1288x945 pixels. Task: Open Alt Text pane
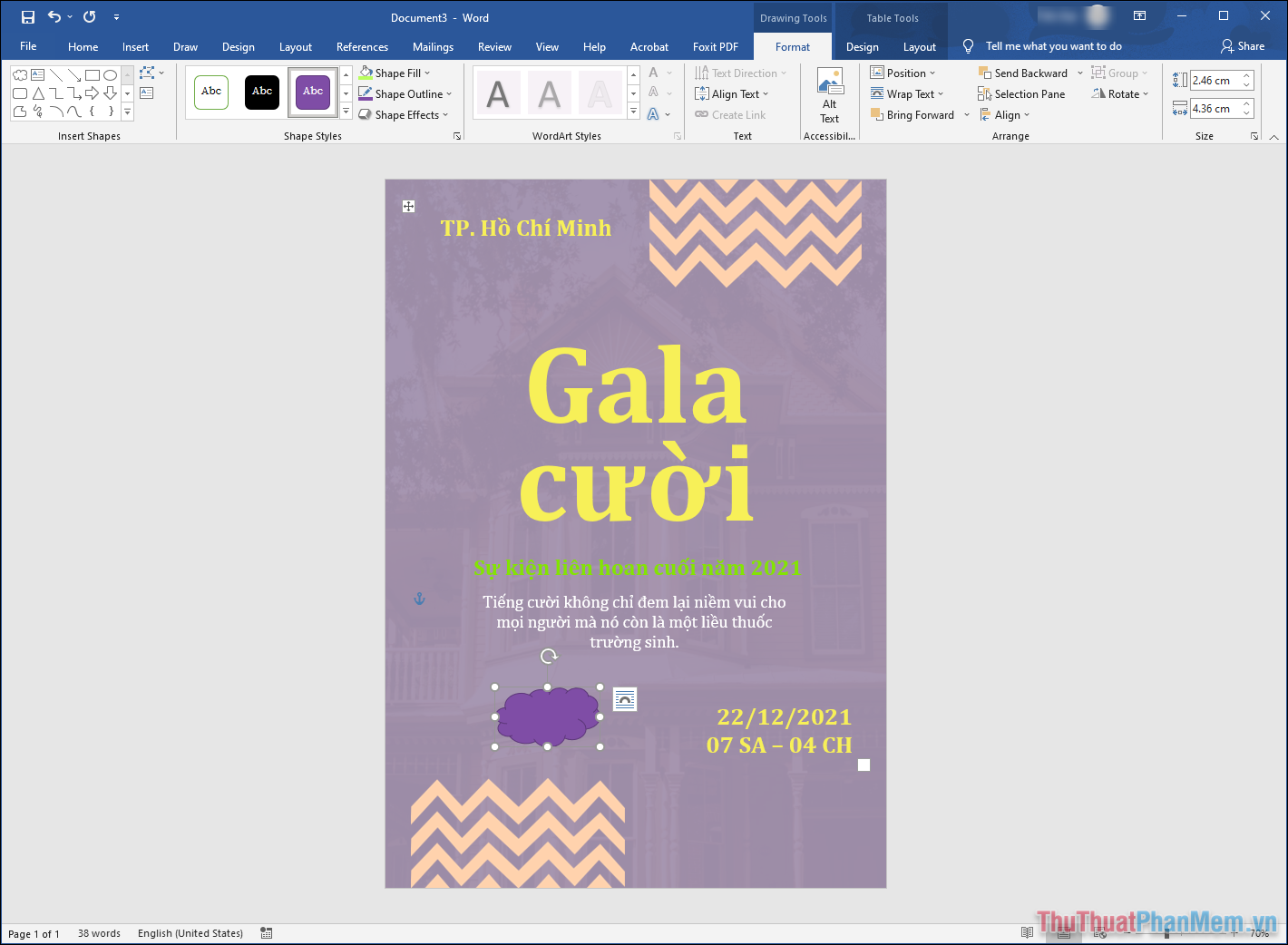[829, 95]
